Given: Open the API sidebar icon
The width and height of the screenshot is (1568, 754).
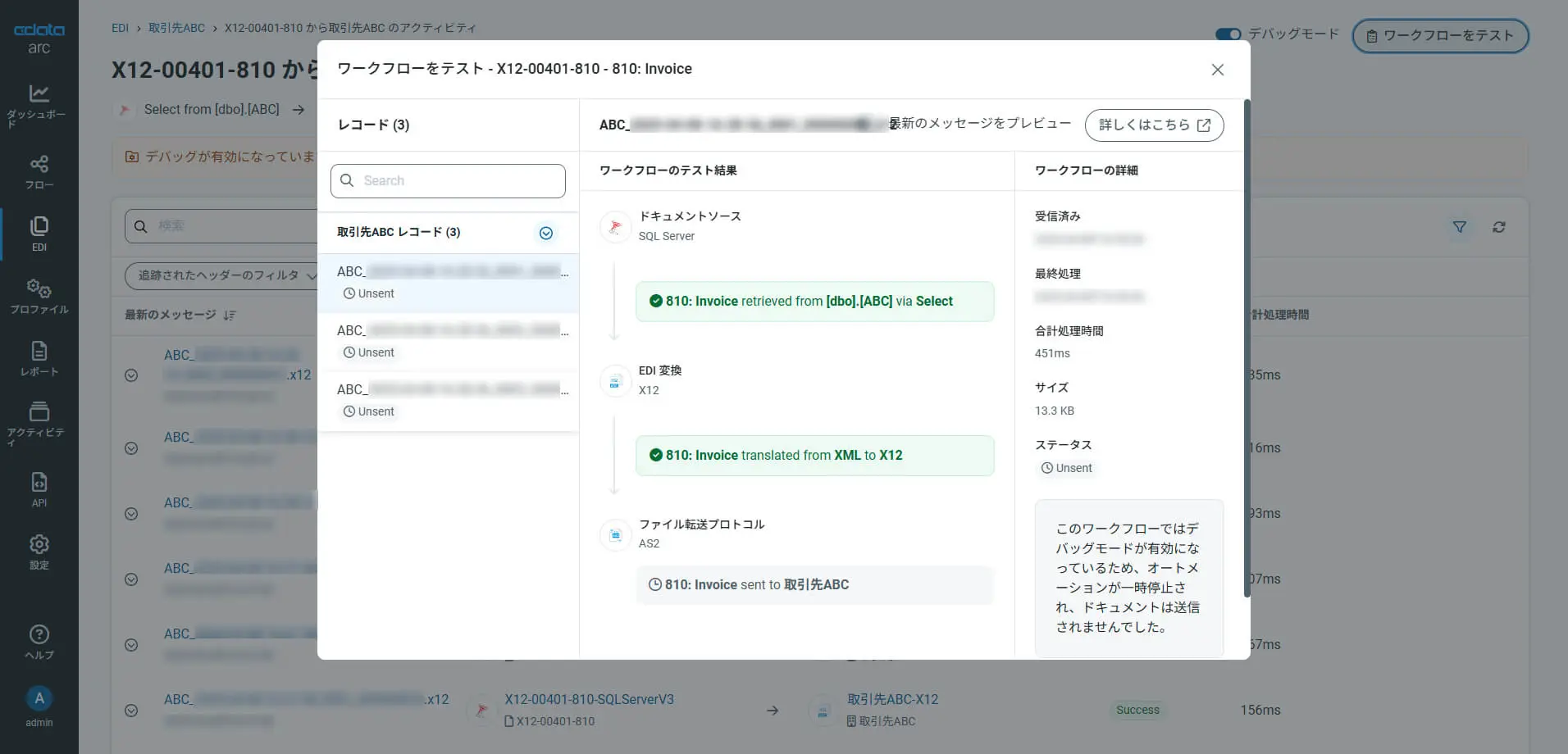Looking at the screenshot, I should click(x=39, y=489).
